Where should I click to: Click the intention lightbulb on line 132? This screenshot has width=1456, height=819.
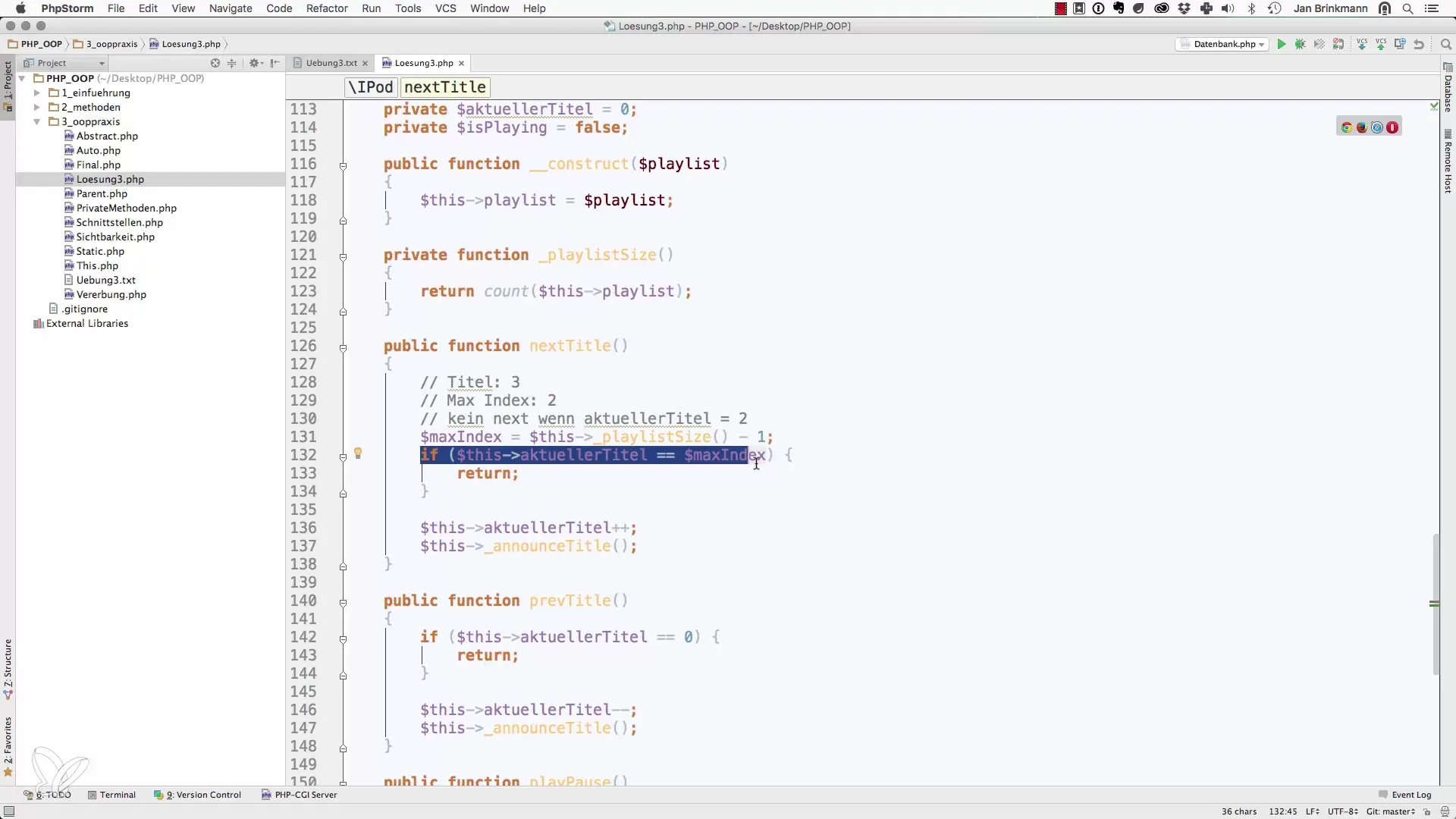358,453
